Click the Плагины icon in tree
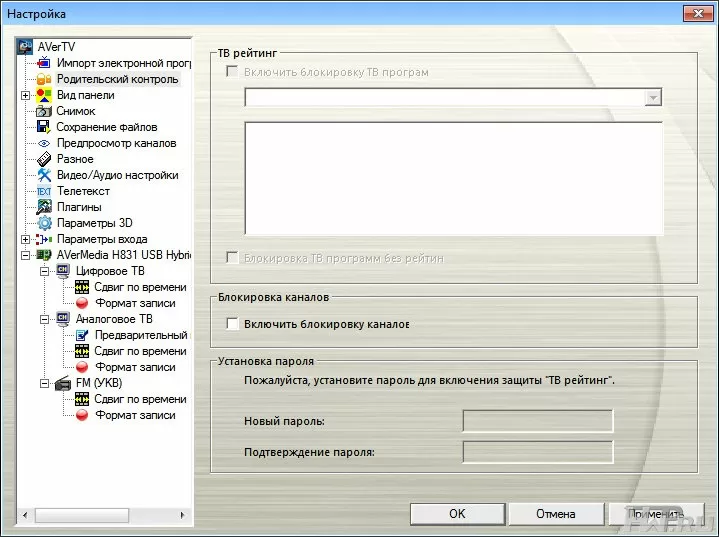The image size is (719, 537). coord(44,207)
